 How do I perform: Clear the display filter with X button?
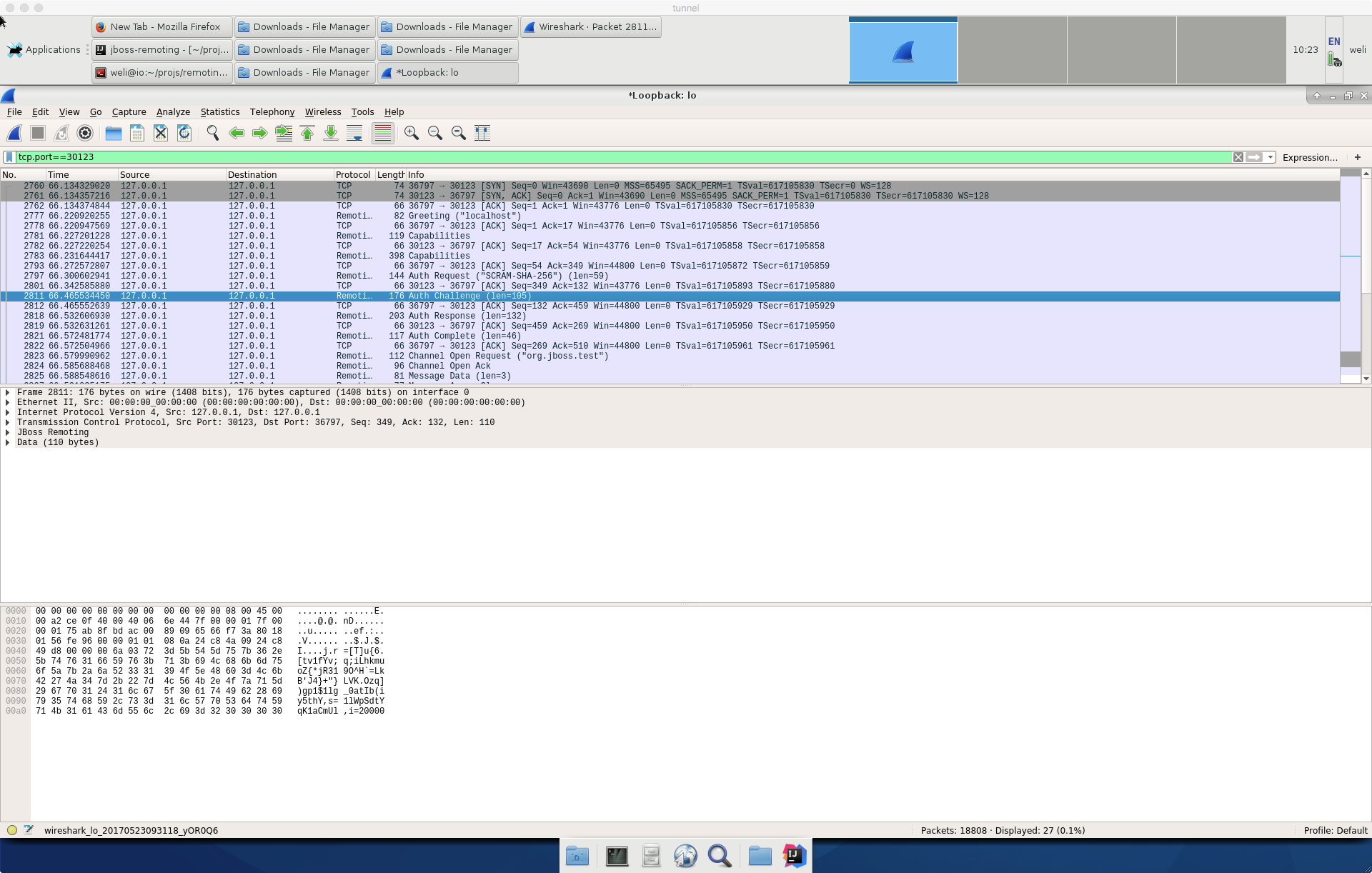pos(1238,157)
